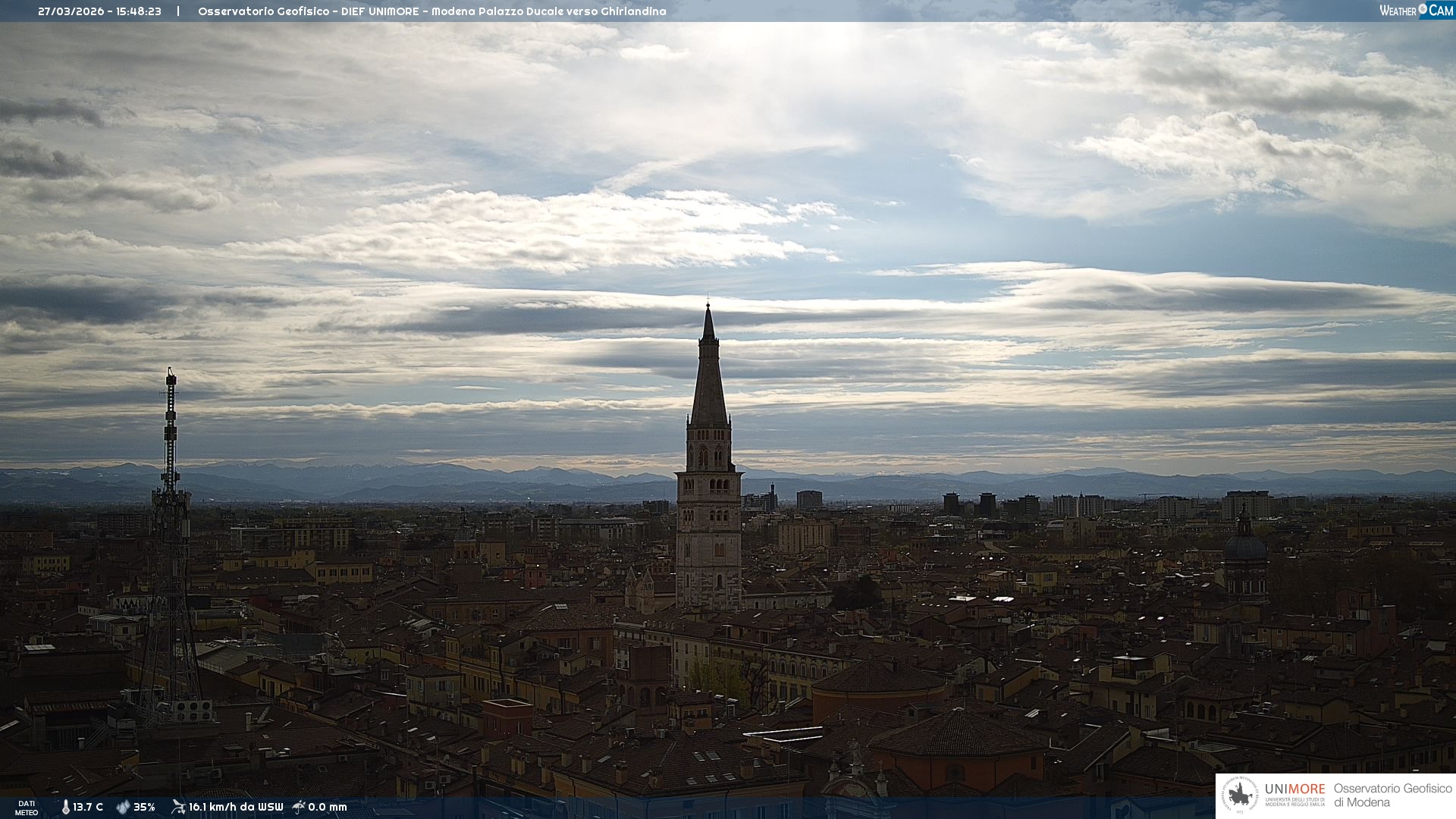1456x819 pixels.
Task: Click the Modena Palazzo Ducale title text
Action: (x=497, y=11)
